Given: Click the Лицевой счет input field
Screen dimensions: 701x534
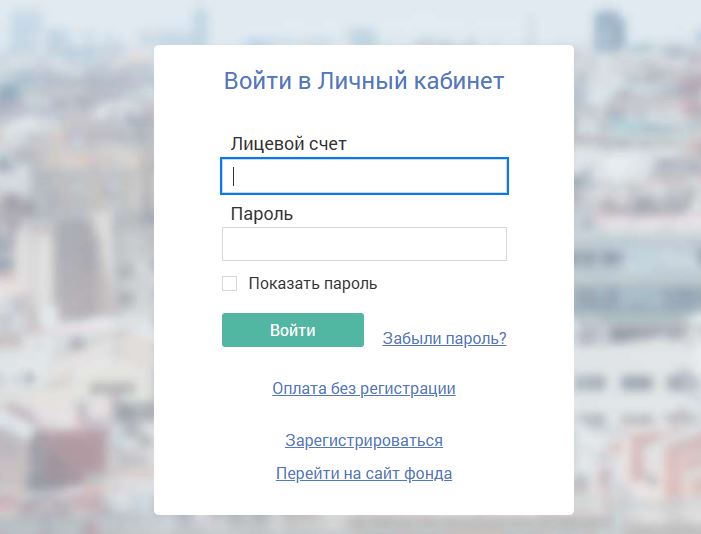Looking at the screenshot, I should tap(364, 177).
